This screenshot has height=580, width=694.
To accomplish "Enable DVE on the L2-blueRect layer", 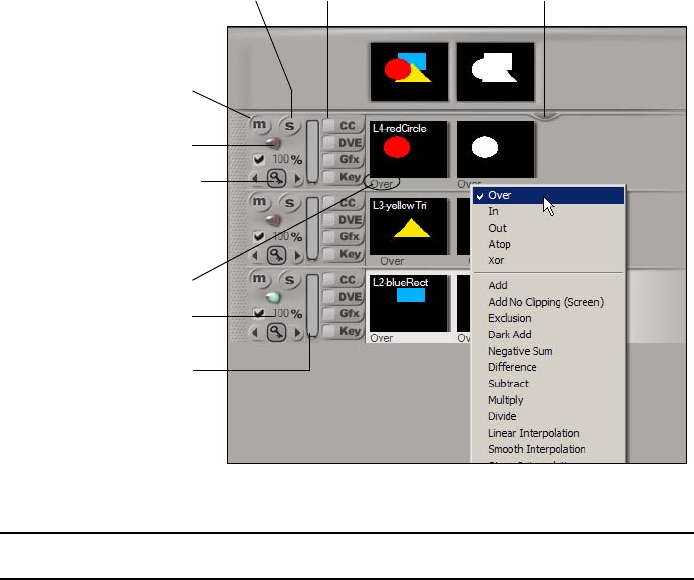I will 328,297.
